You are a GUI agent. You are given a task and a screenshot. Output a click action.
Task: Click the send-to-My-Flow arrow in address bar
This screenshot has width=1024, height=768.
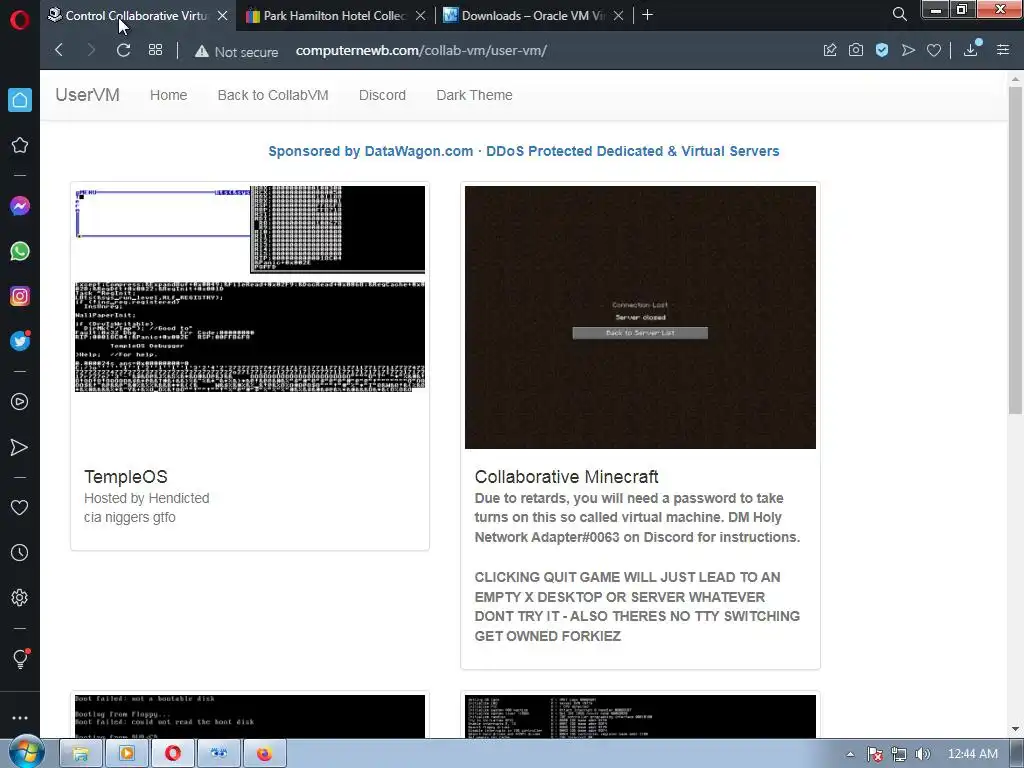pos(908,50)
